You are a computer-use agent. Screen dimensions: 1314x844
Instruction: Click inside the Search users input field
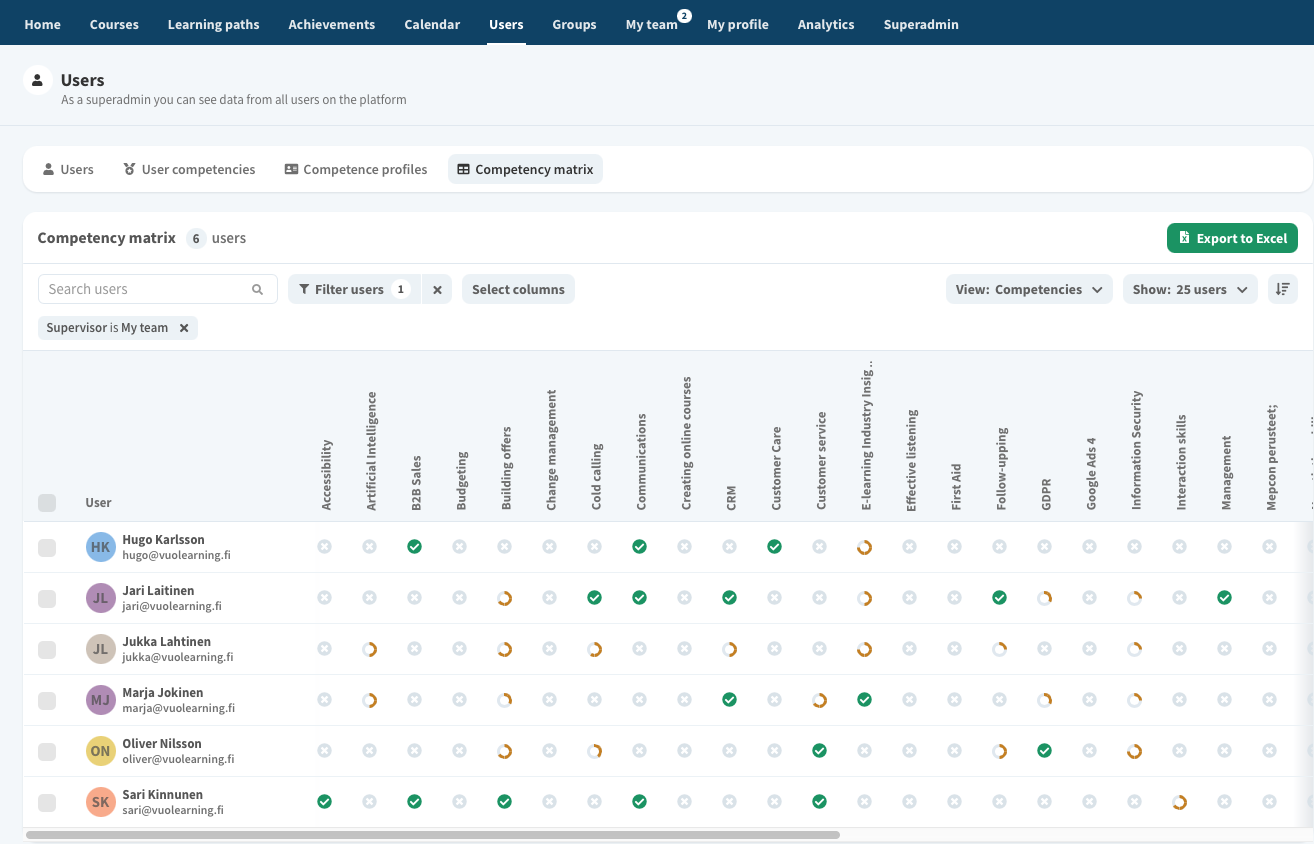(140, 288)
